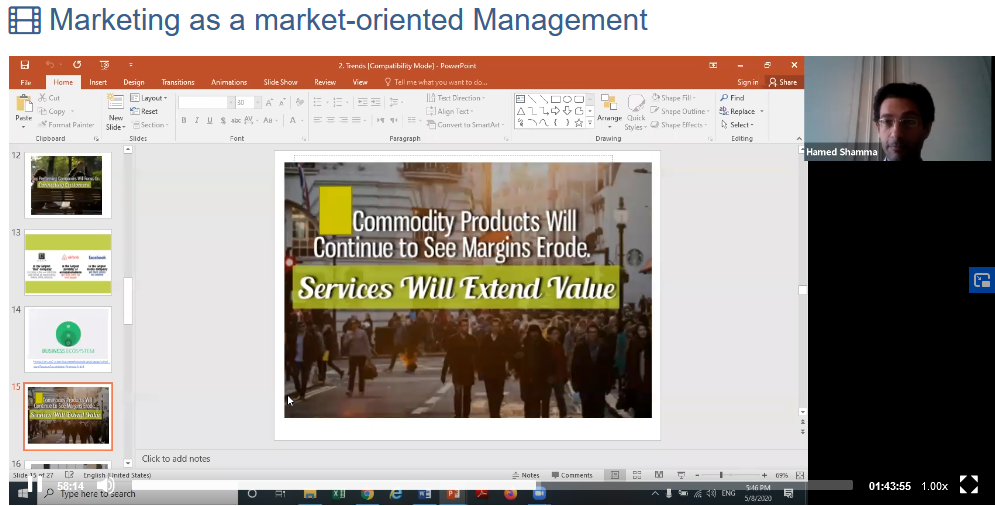Viewport: 995px width, 506px height.
Task: Click Chrome icon in the taskbar
Action: click(367, 494)
